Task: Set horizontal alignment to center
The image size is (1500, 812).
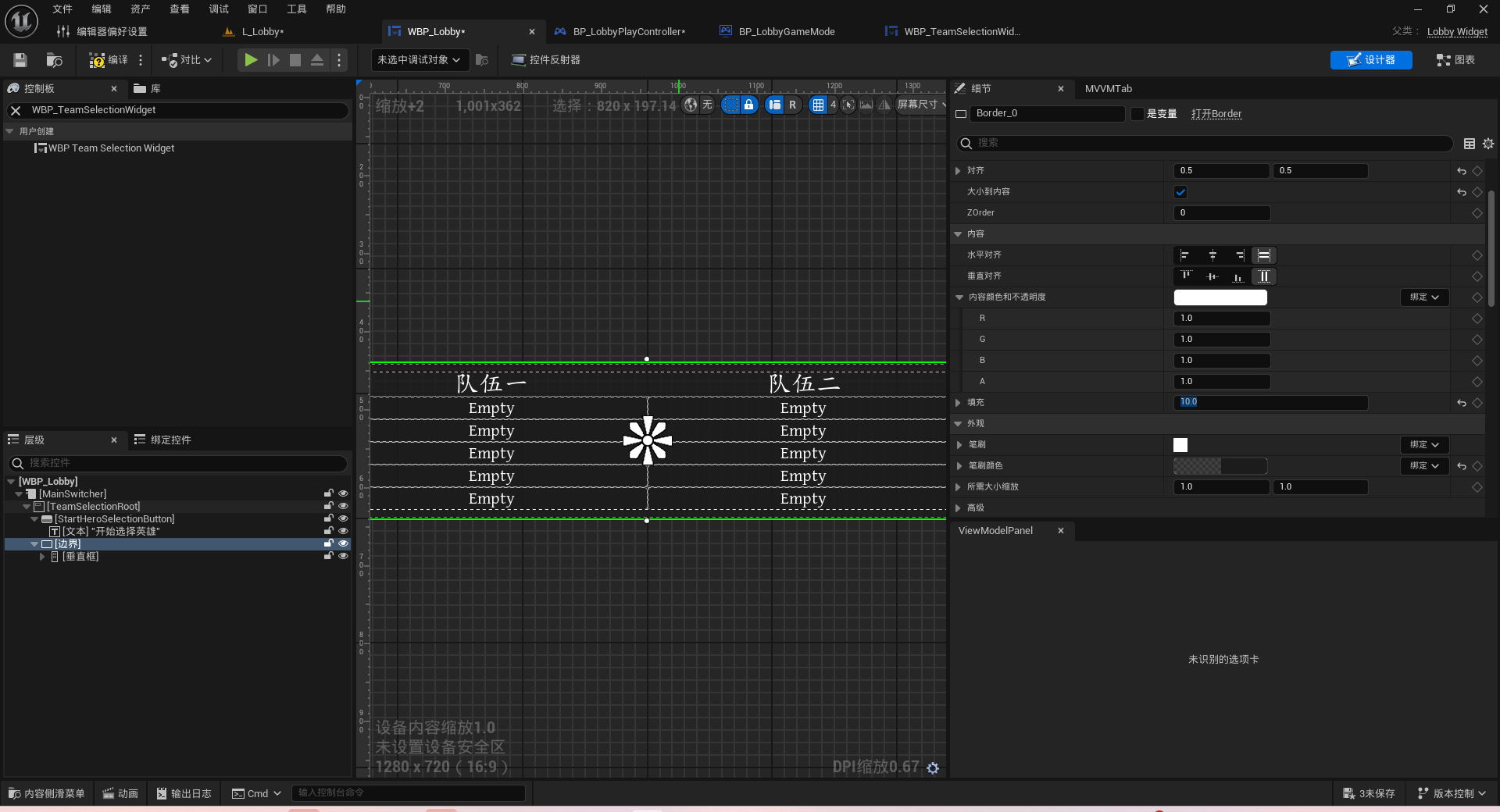Action: pyautogui.click(x=1212, y=255)
